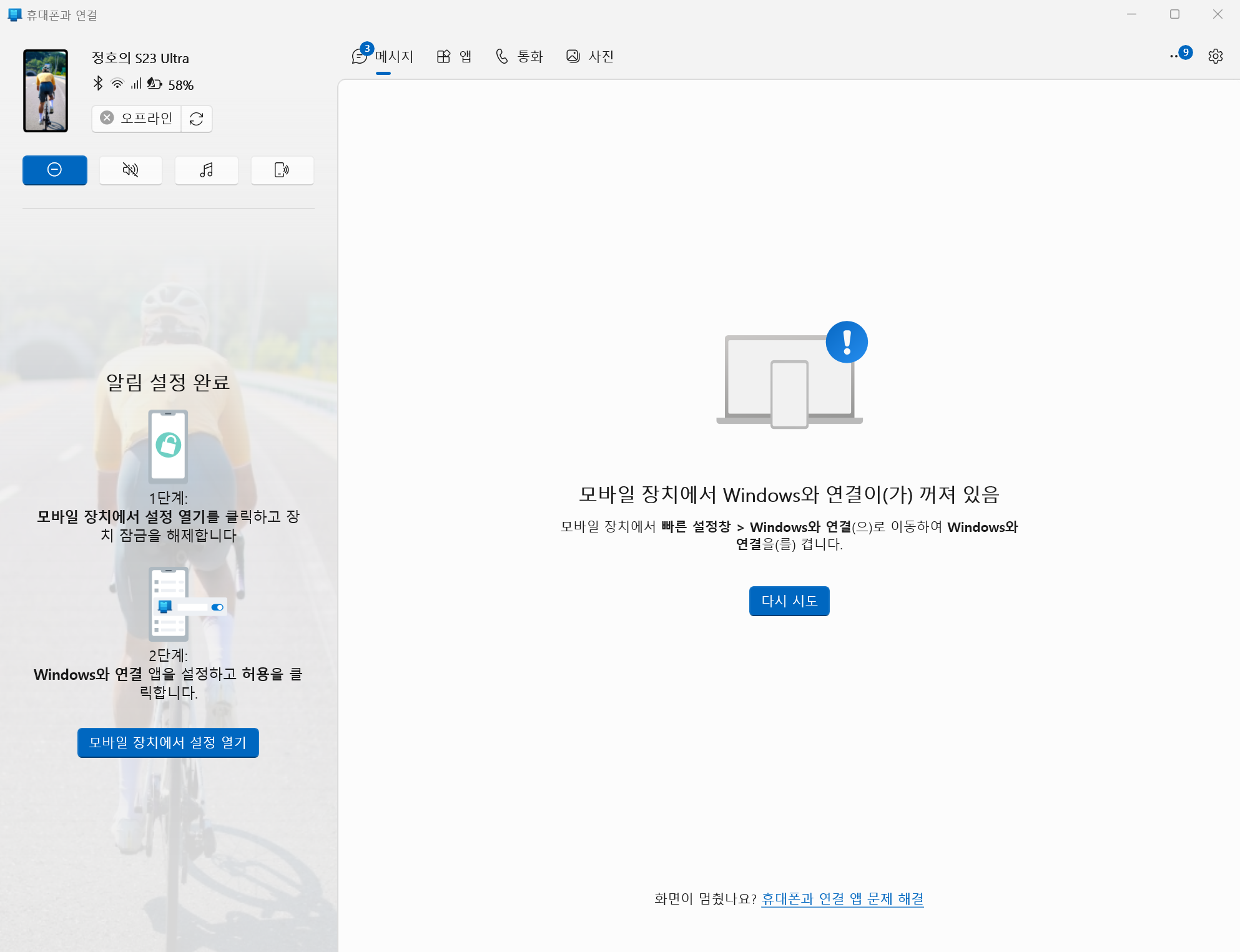Click the S23 Ultra phone thumbnail
This screenshot has height=952, width=1240.
click(x=46, y=91)
